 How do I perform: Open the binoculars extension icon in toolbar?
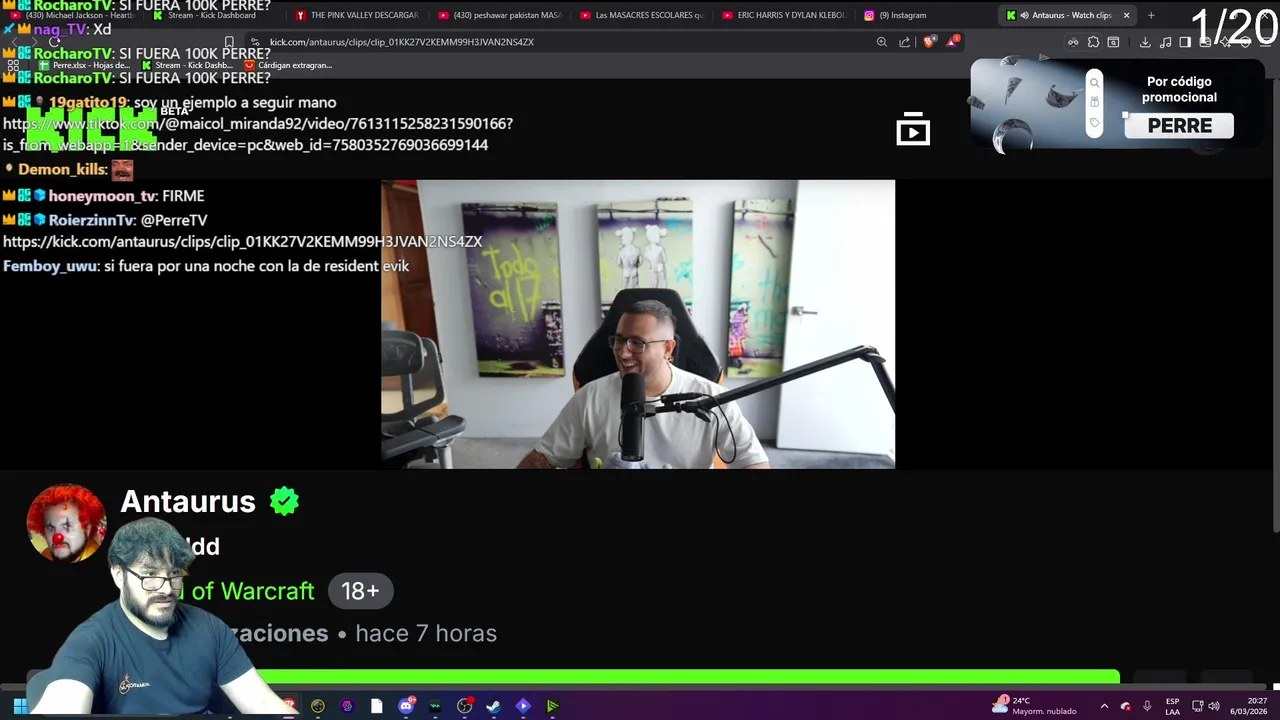(1073, 42)
